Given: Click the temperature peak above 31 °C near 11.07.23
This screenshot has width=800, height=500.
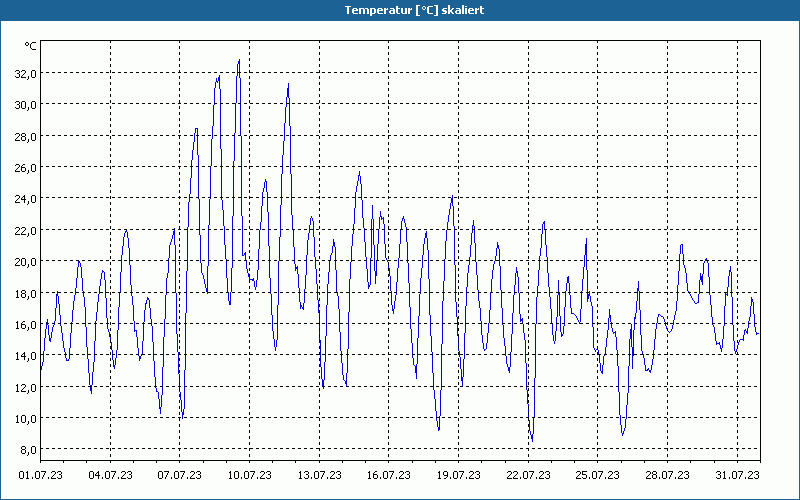Looking at the screenshot, I should (x=288, y=85).
